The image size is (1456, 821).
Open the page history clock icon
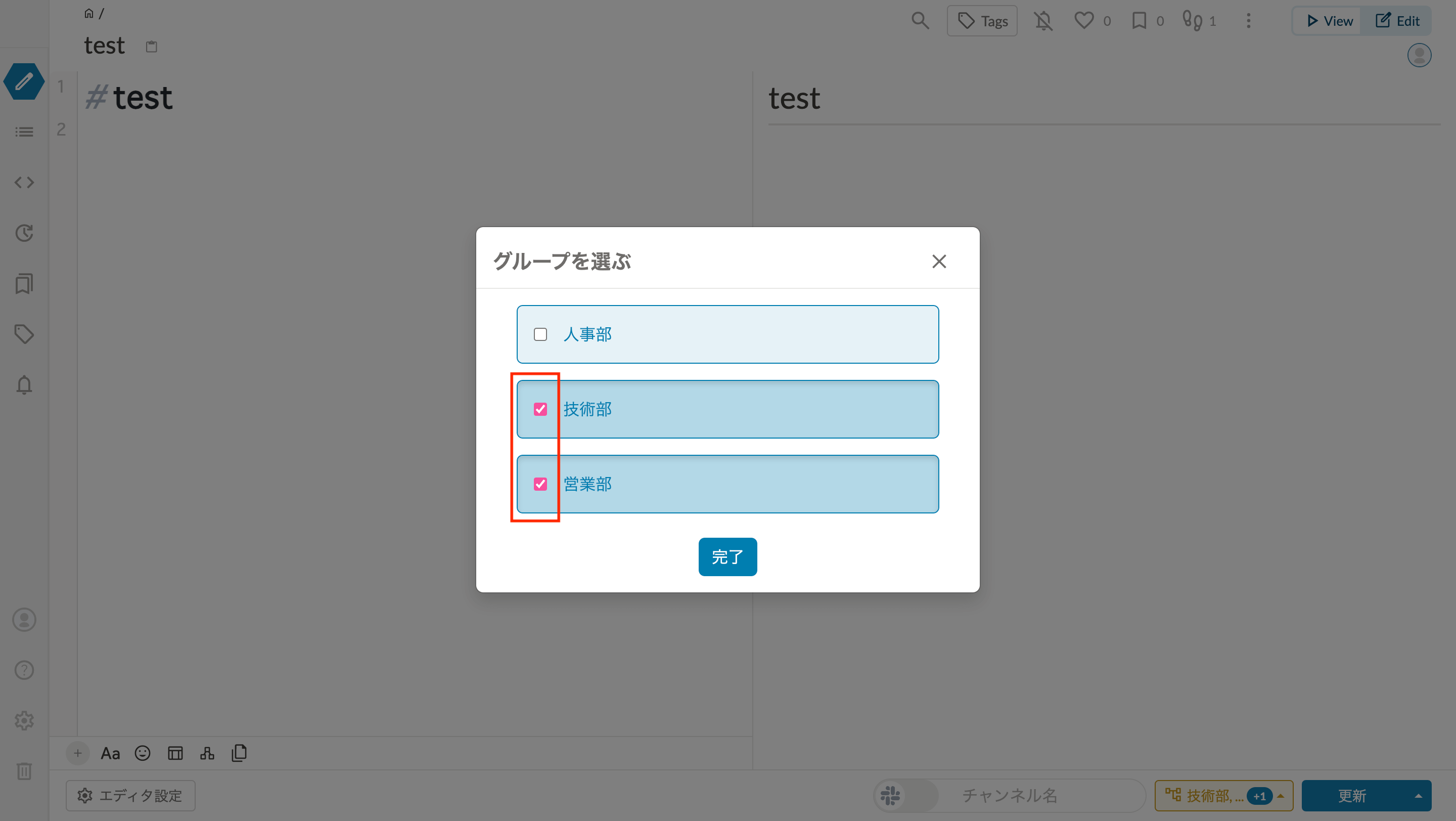pos(24,233)
